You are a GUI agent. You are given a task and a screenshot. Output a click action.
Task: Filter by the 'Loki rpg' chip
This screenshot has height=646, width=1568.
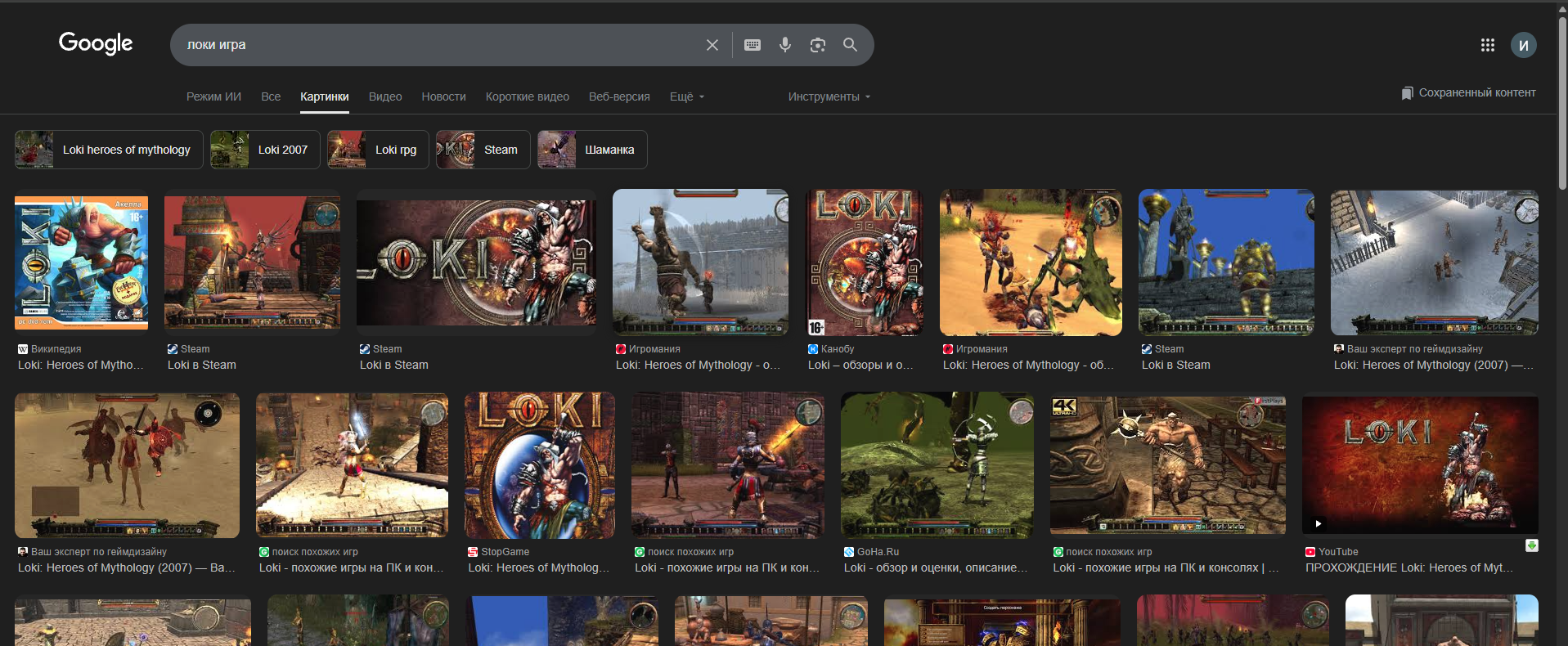378,150
